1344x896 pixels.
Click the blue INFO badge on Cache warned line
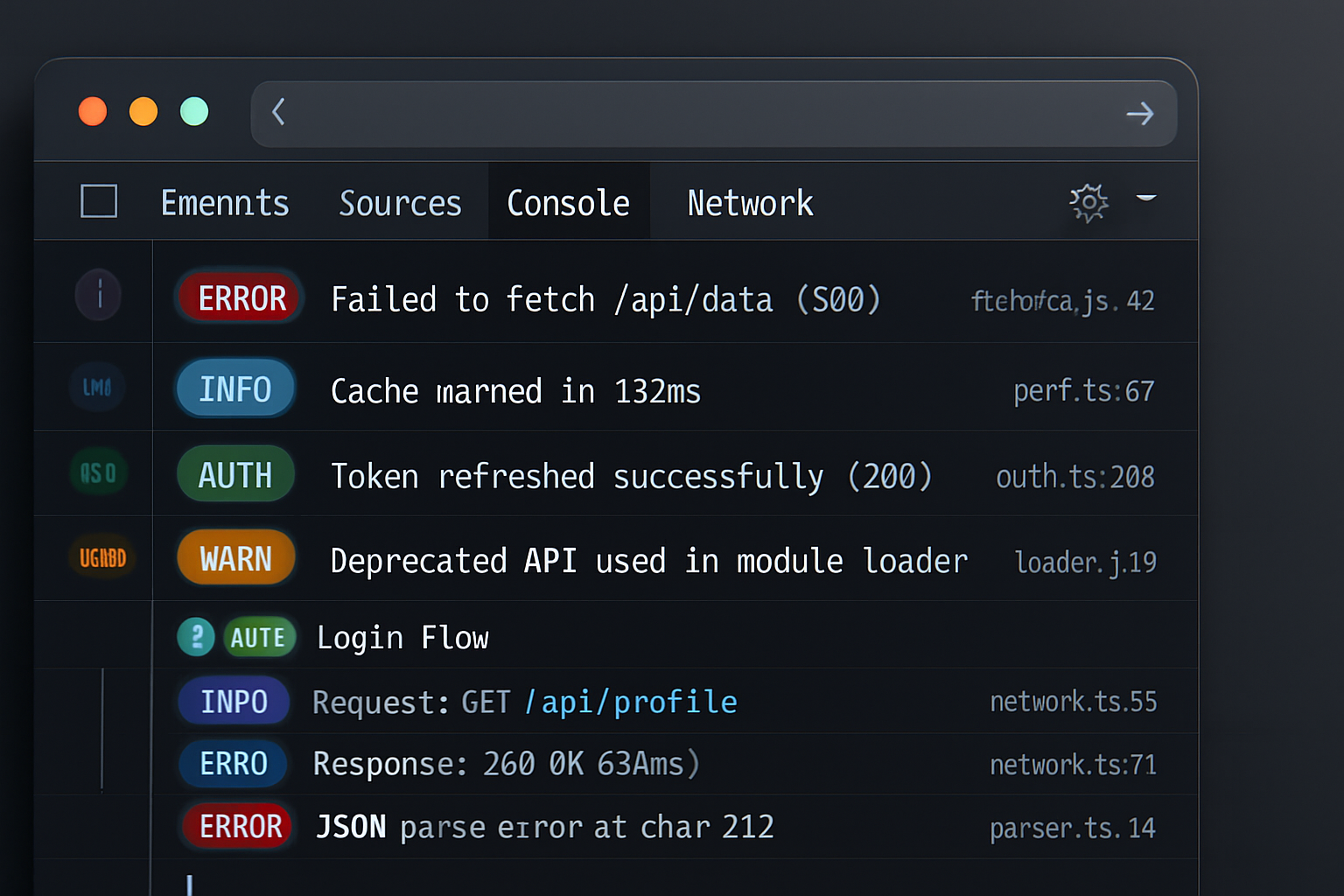(234, 388)
